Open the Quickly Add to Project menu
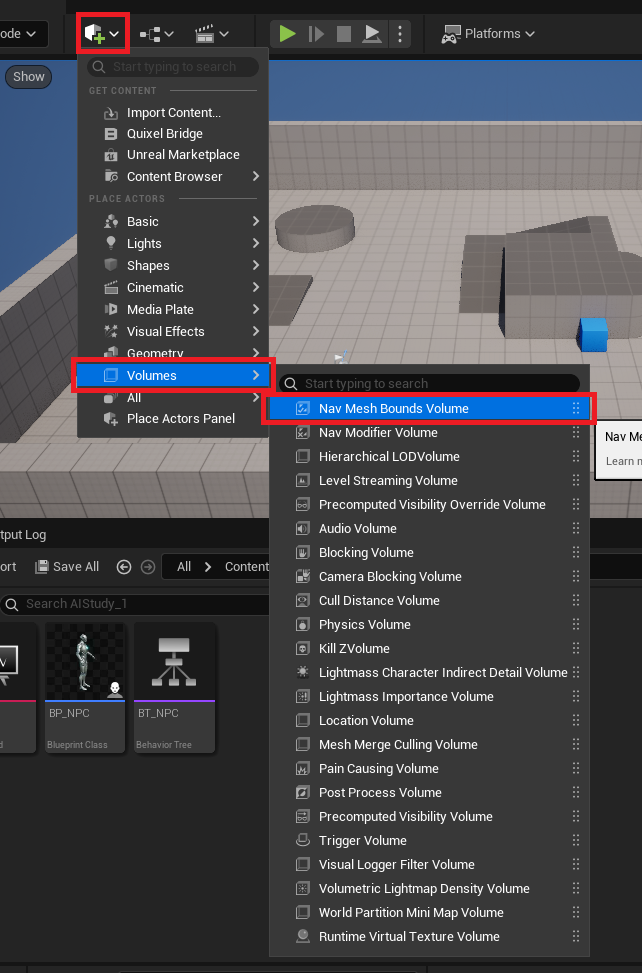The image size is (642, 973). (x=102, y=33)
